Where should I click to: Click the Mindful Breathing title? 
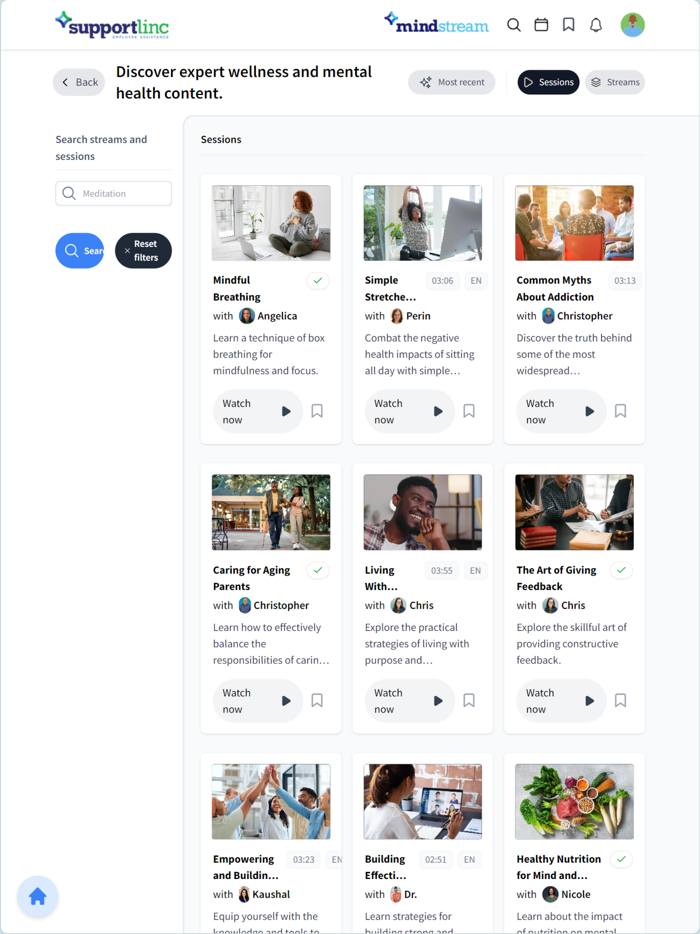coord(237,288)
